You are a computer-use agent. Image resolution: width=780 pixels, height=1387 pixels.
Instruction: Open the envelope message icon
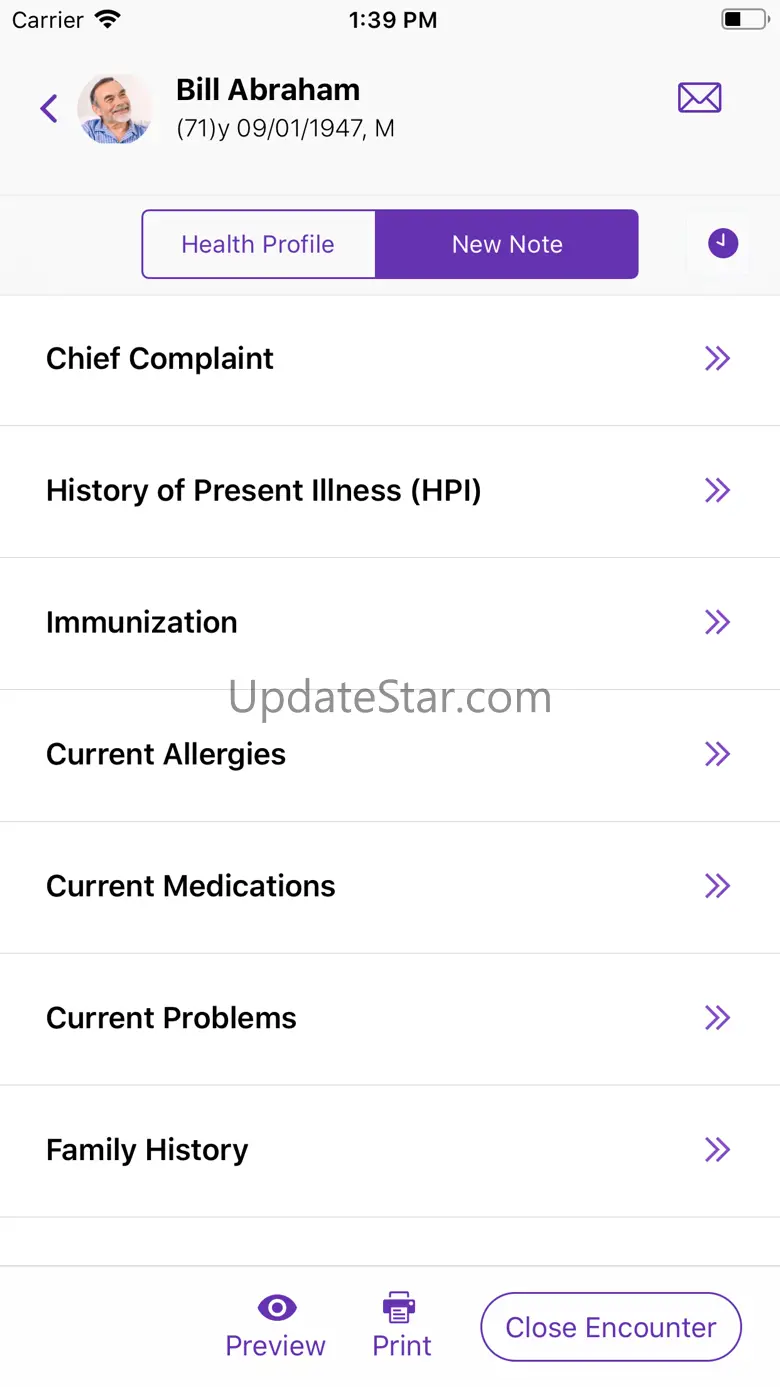(699, 98)
